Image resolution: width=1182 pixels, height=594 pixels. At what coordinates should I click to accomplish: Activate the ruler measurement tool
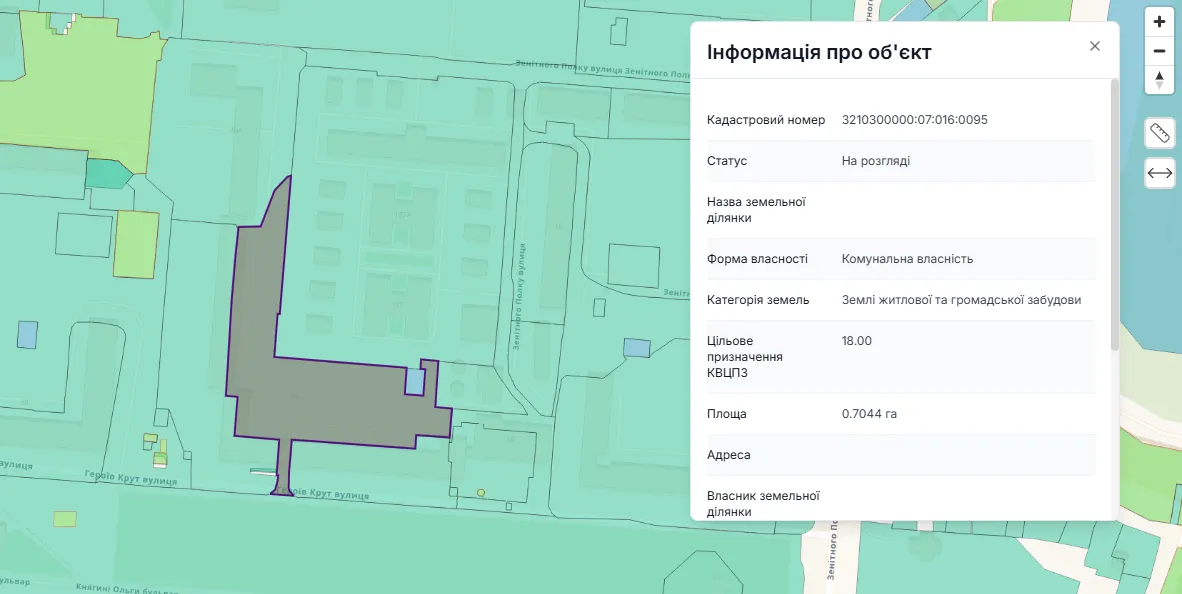[x=1159, y=133]
